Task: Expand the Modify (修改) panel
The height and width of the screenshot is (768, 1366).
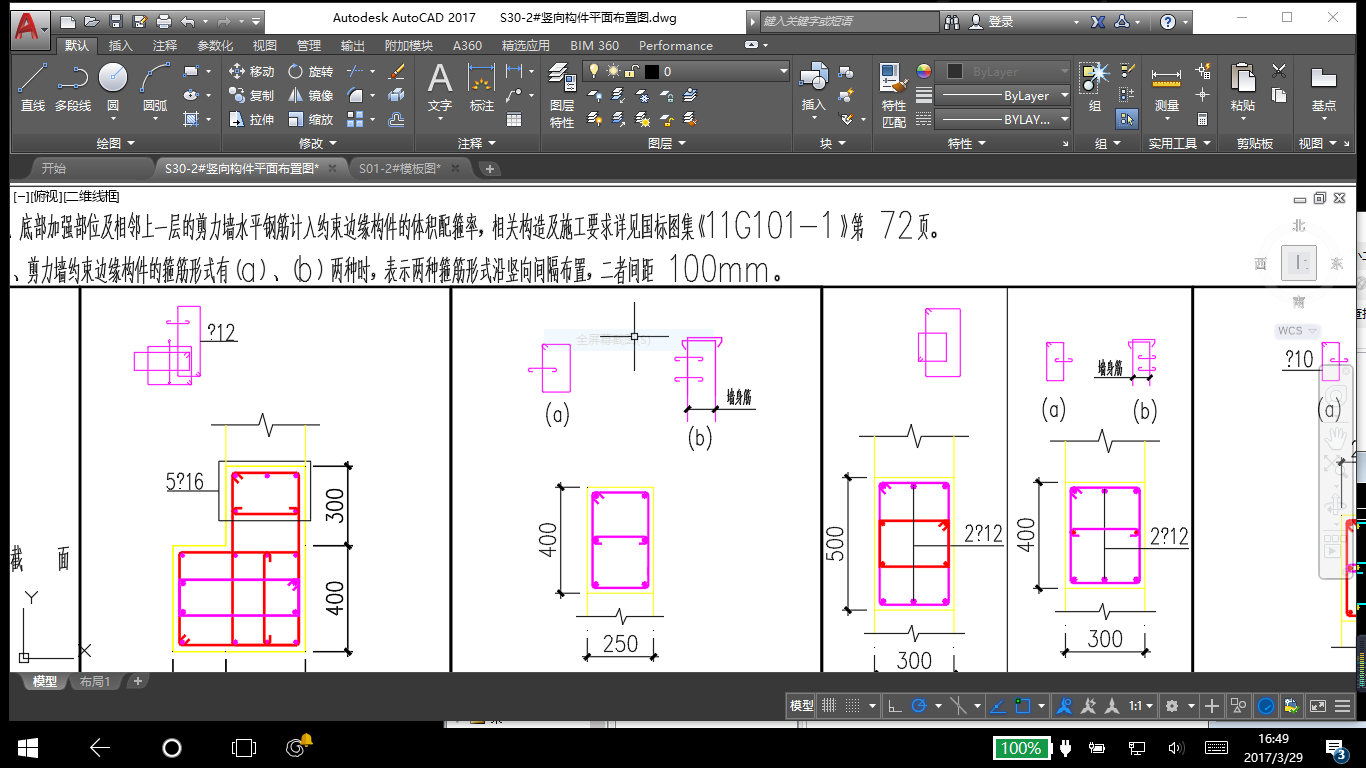Action: [318, 143]
